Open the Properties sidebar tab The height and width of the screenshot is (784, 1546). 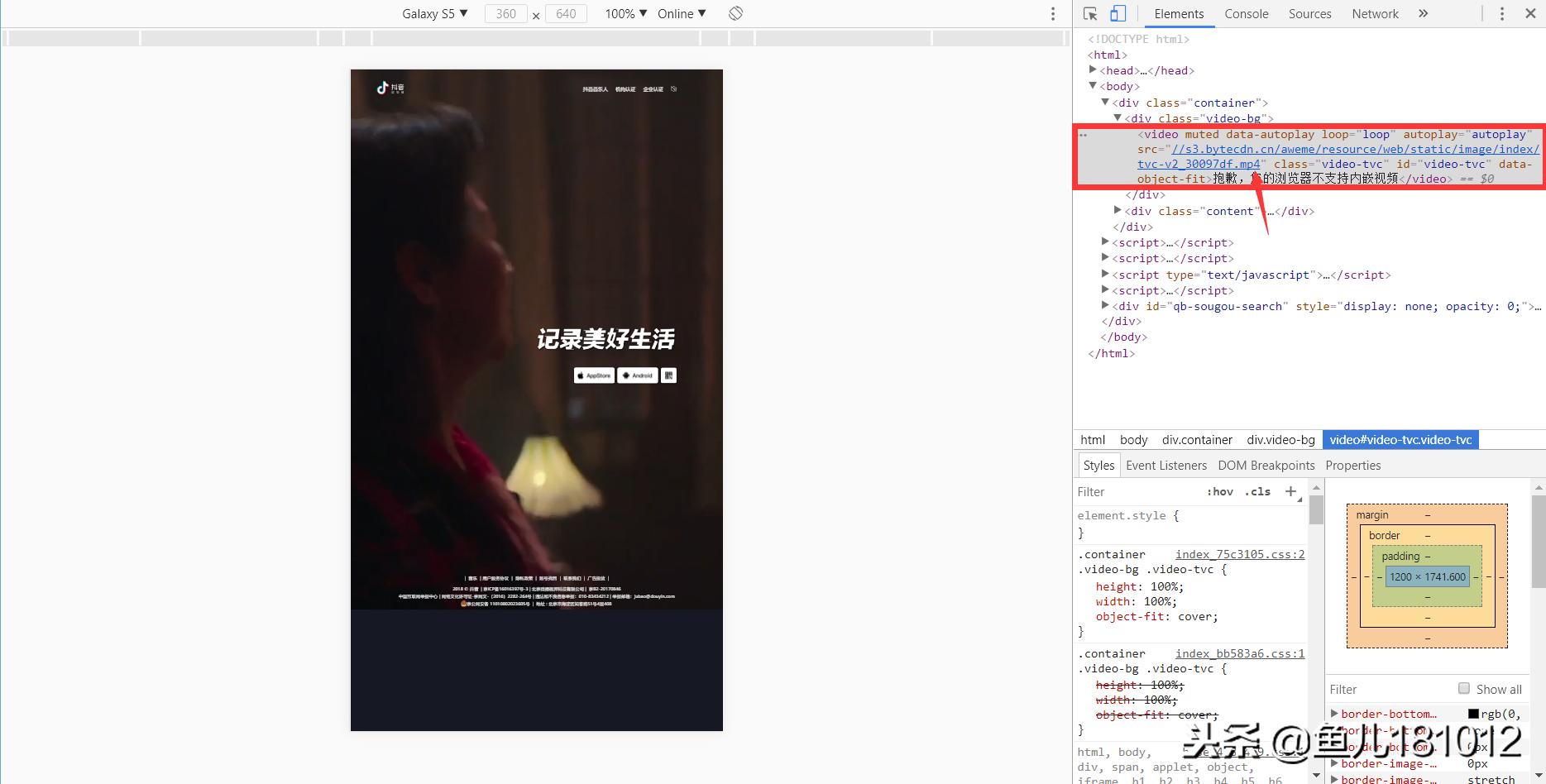click(1353, 466)
